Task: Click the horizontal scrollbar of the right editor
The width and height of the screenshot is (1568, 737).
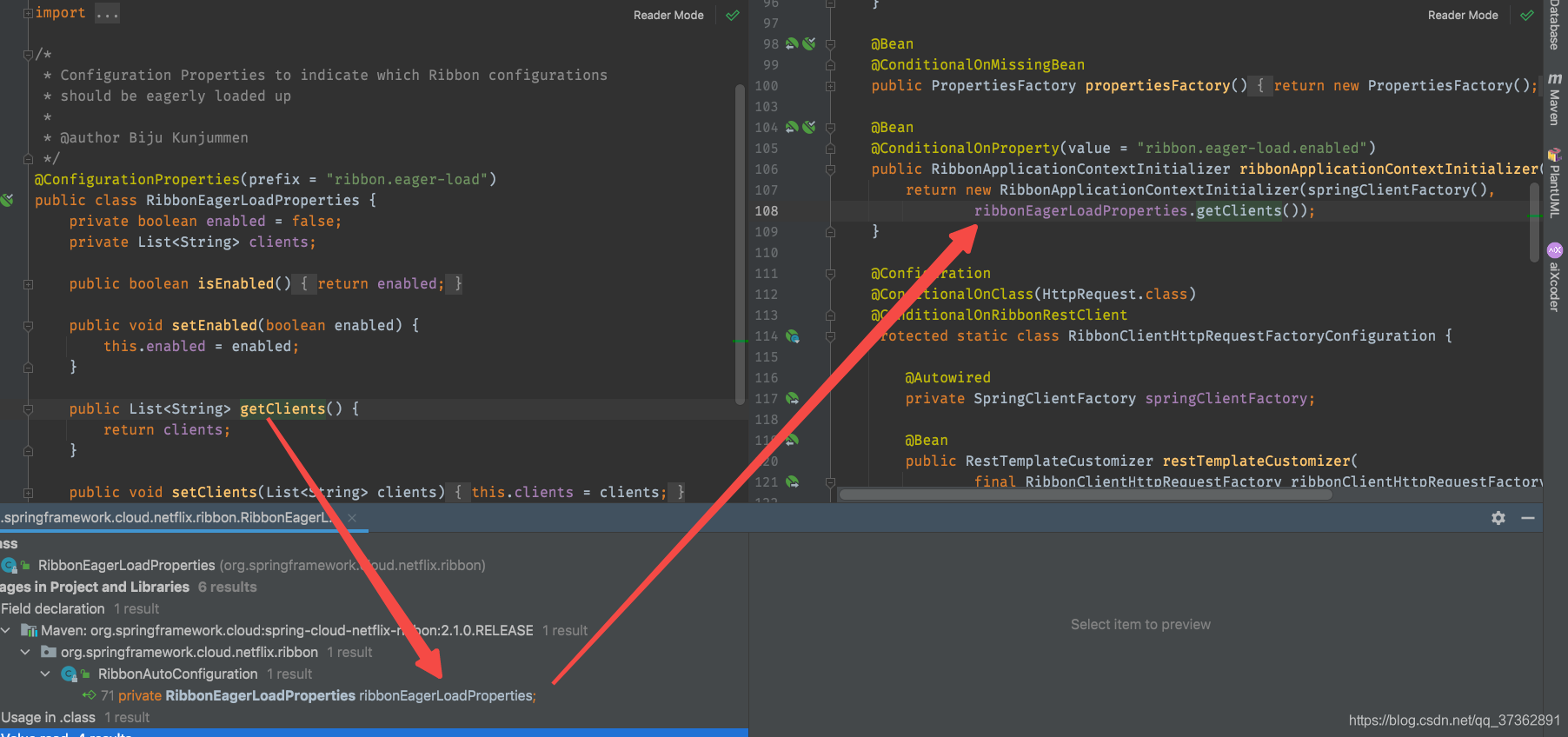Action: [1085, 495]
